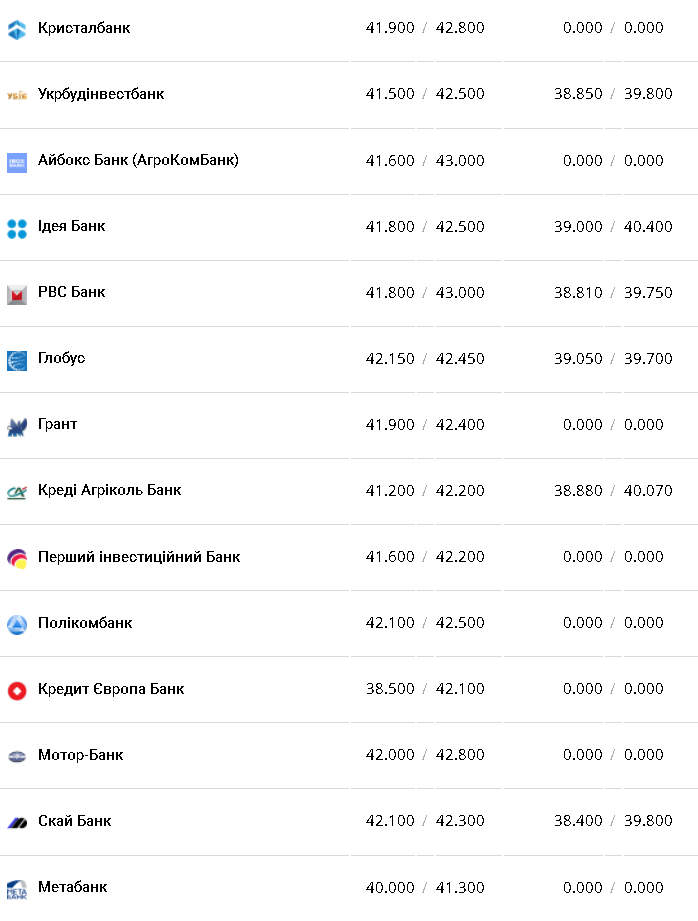698x921 pixels.
Task: Click the Полікомбанк logo icon
Action: (x=16, y=624)
